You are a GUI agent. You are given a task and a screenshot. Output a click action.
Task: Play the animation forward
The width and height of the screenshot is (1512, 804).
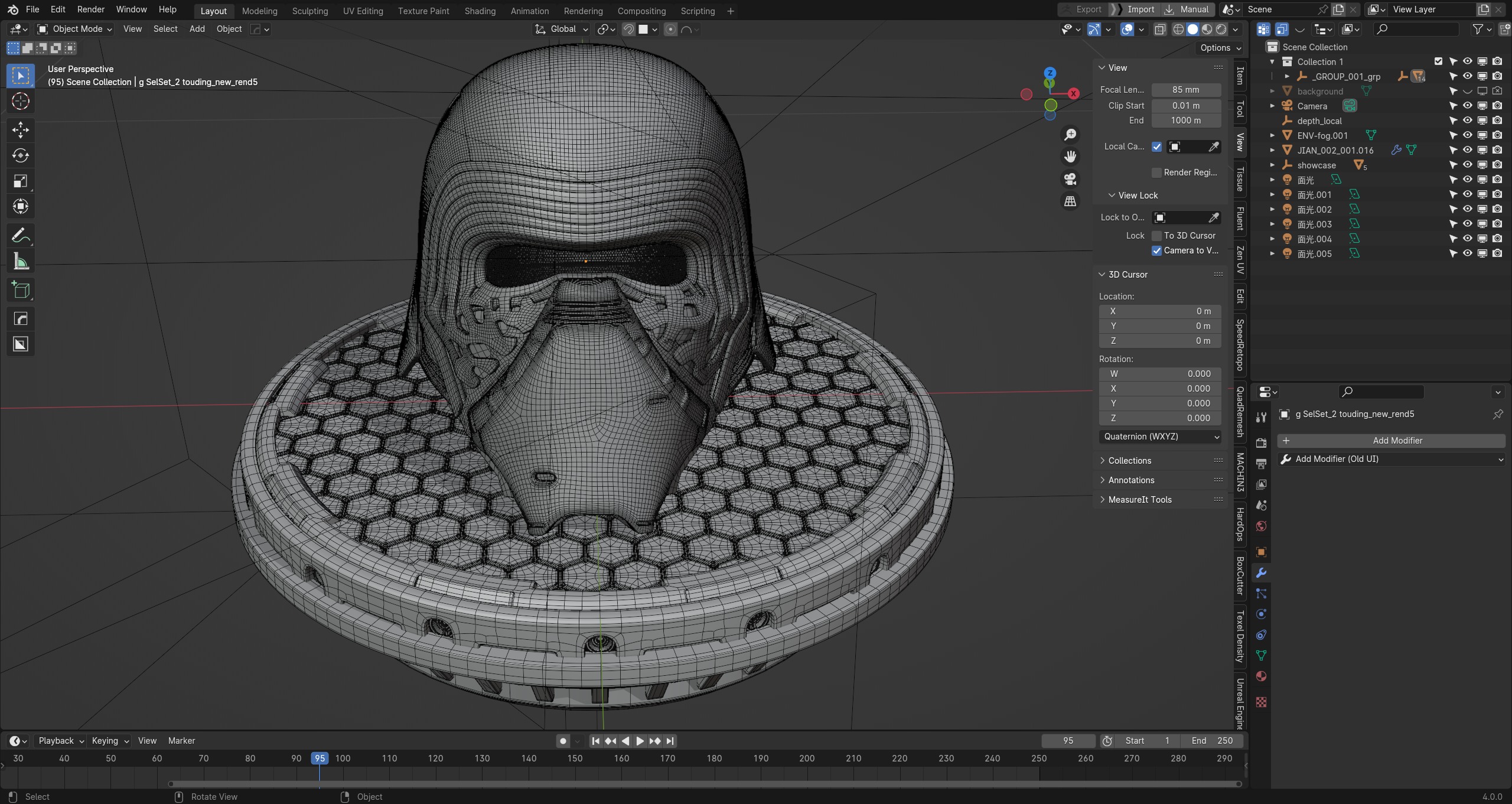point(640,741)
